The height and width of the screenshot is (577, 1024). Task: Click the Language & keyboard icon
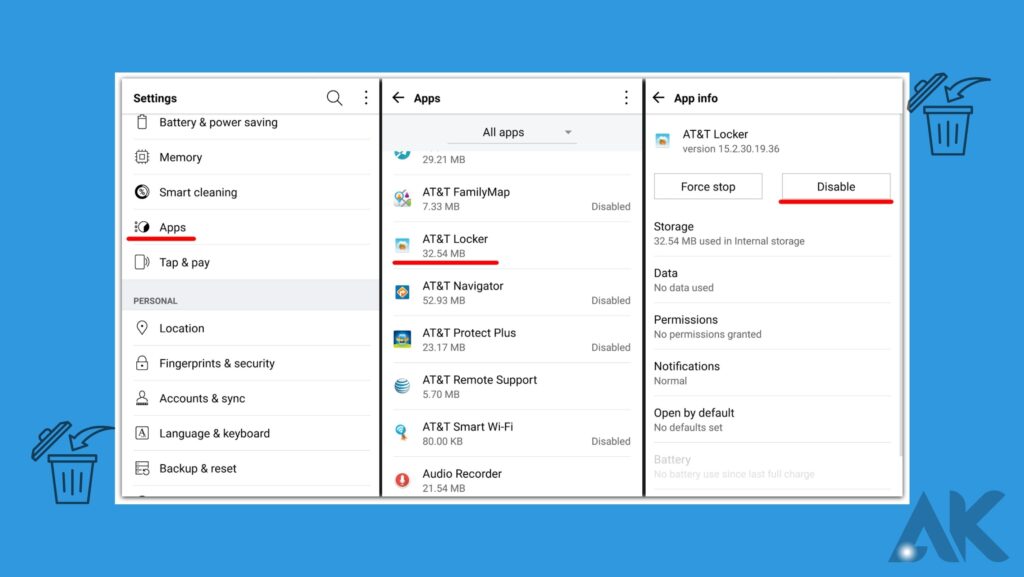coord(142,433)
